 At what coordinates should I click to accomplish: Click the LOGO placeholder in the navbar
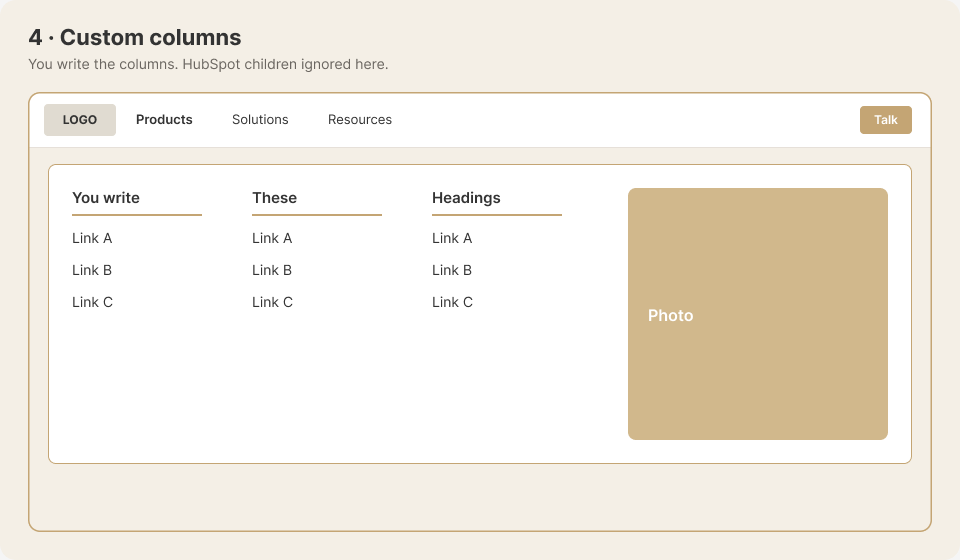point(80,120)
